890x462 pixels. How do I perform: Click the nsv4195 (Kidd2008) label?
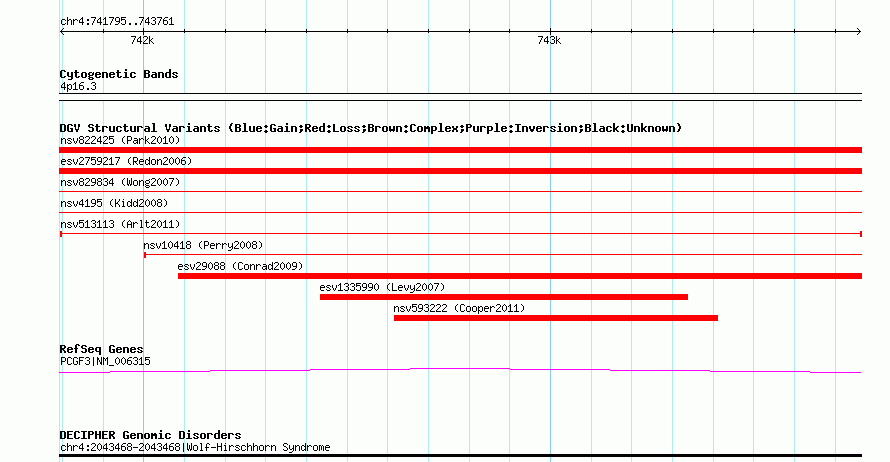pyautogui.click(x=114, y=203)
